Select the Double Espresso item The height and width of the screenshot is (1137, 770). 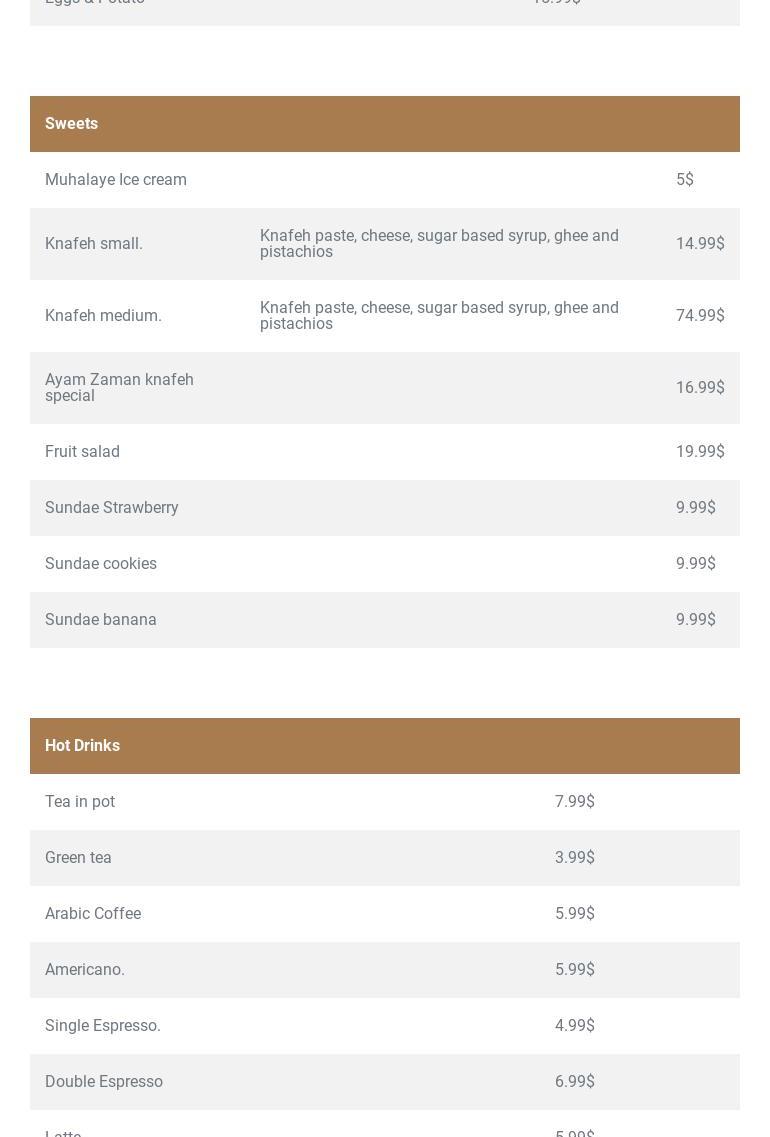[104, 1082]
